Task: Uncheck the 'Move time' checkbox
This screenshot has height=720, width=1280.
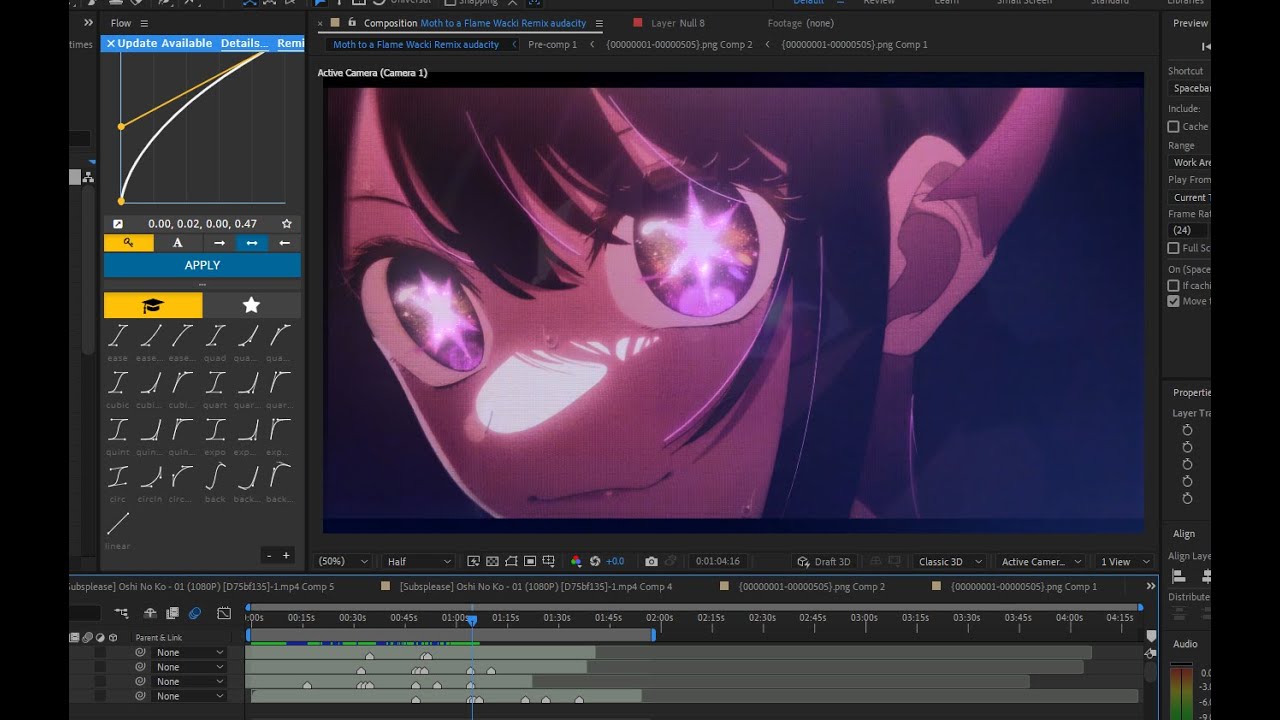Action: pos(1174,301)
